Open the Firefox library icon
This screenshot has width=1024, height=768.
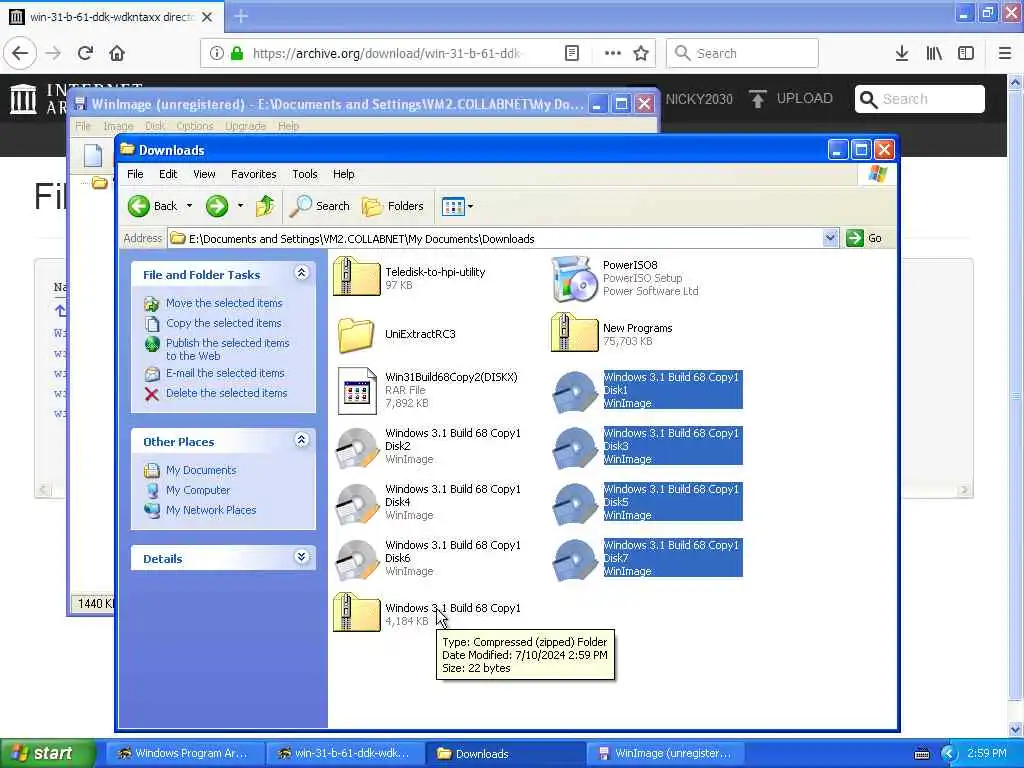[934, 53]
